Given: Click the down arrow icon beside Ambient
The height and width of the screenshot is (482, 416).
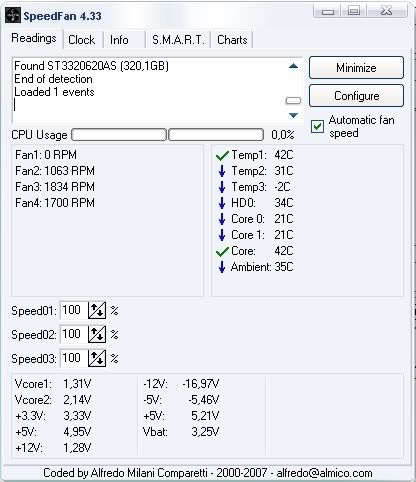Looking at the screenshot, I should (x=222, y=267).
